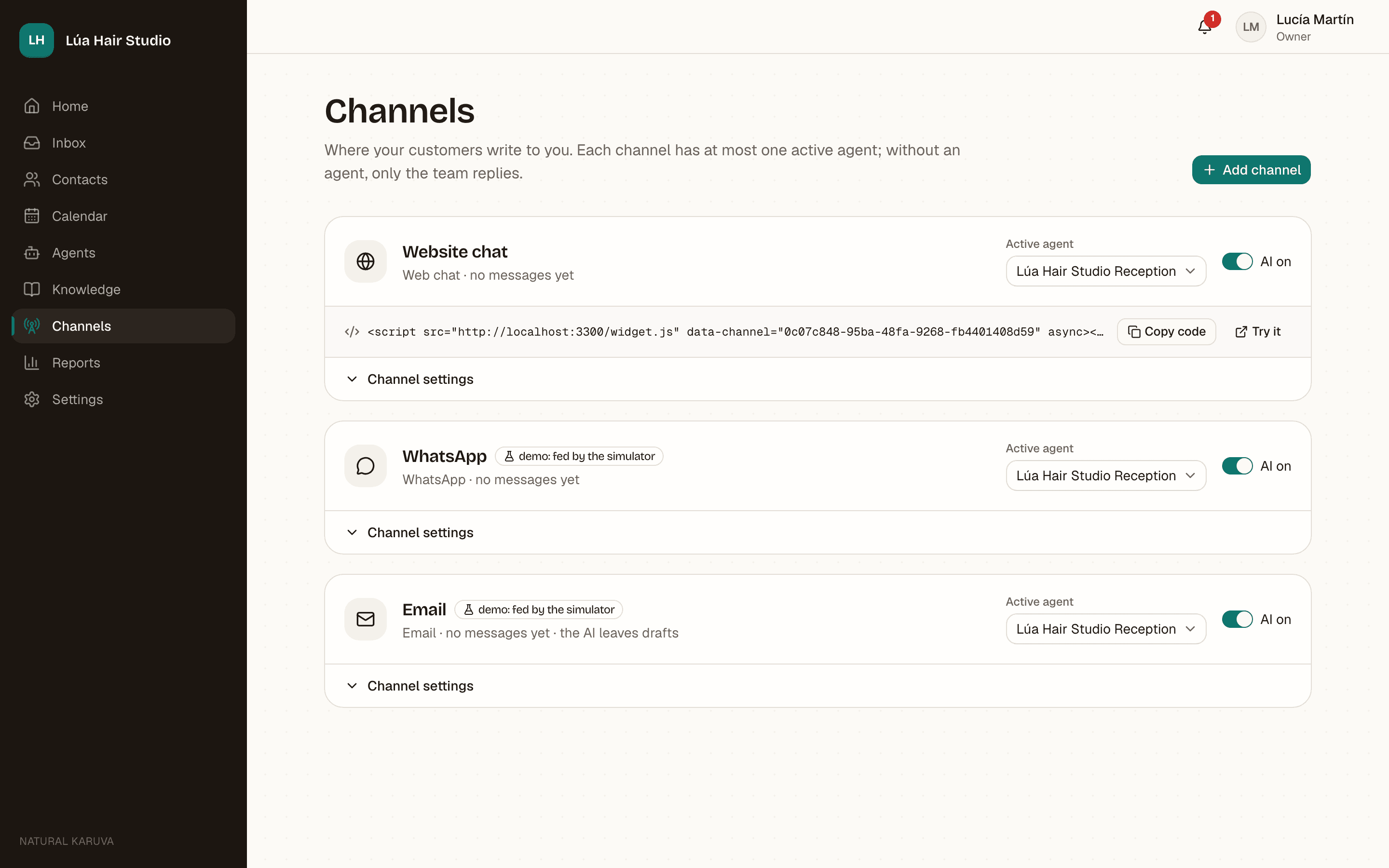Image resolution: width=1389 pixels, height=868 pixels.
Task: Open Knowledge page in sidebar
Action: pos(123,289)
